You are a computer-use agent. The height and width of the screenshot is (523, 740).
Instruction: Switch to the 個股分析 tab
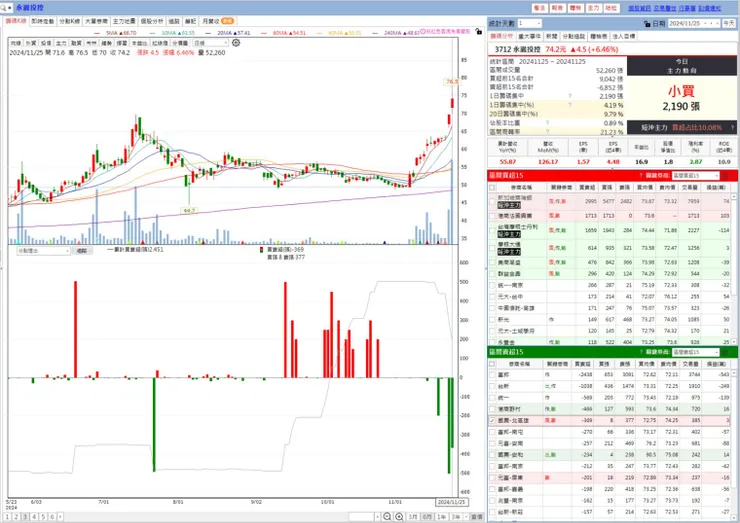[x=152, y=21]
